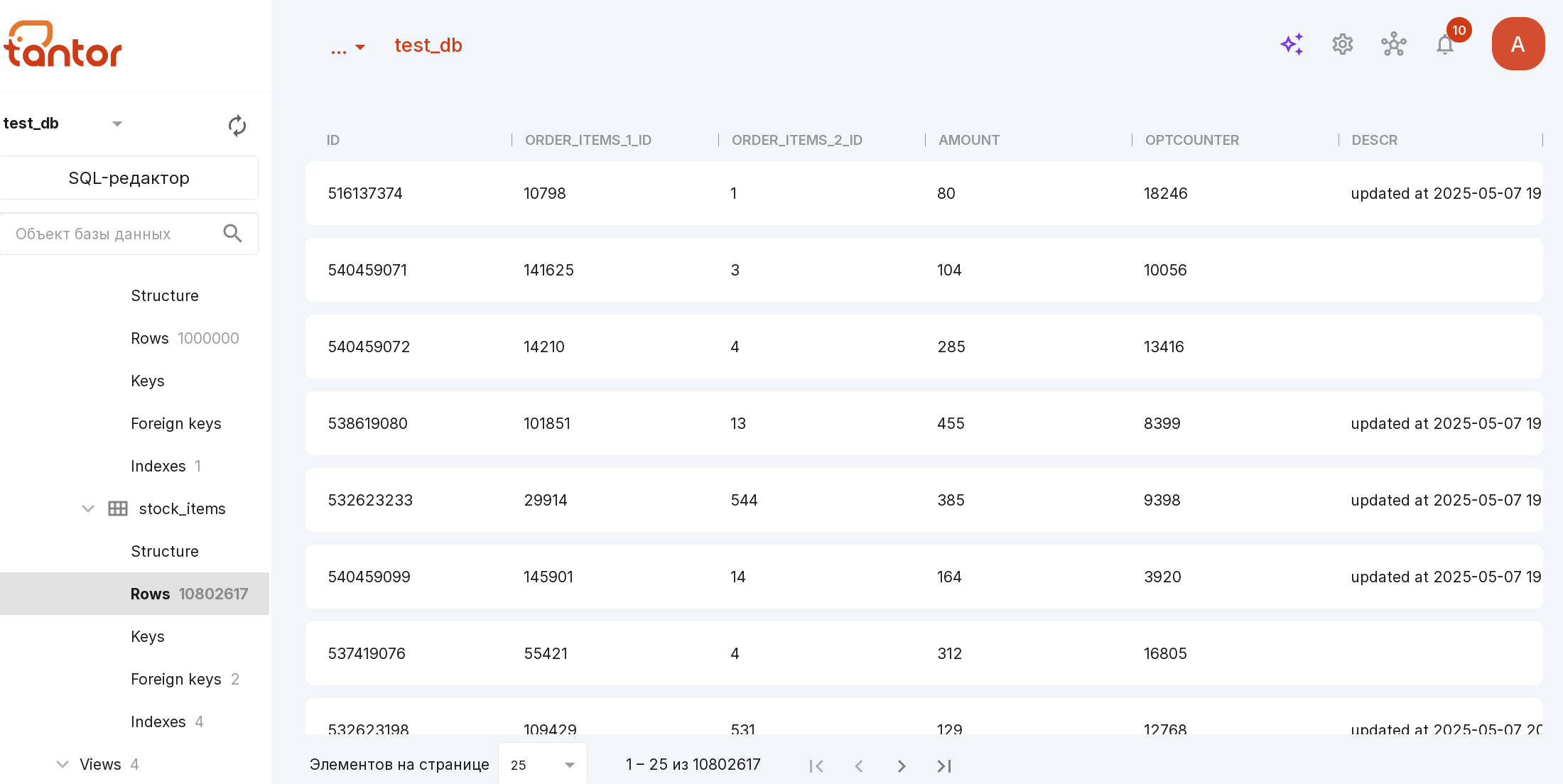Click the ID column header
Image resolution: width=1563 pixels, height=784 pixels.
[x=333, y=140]
